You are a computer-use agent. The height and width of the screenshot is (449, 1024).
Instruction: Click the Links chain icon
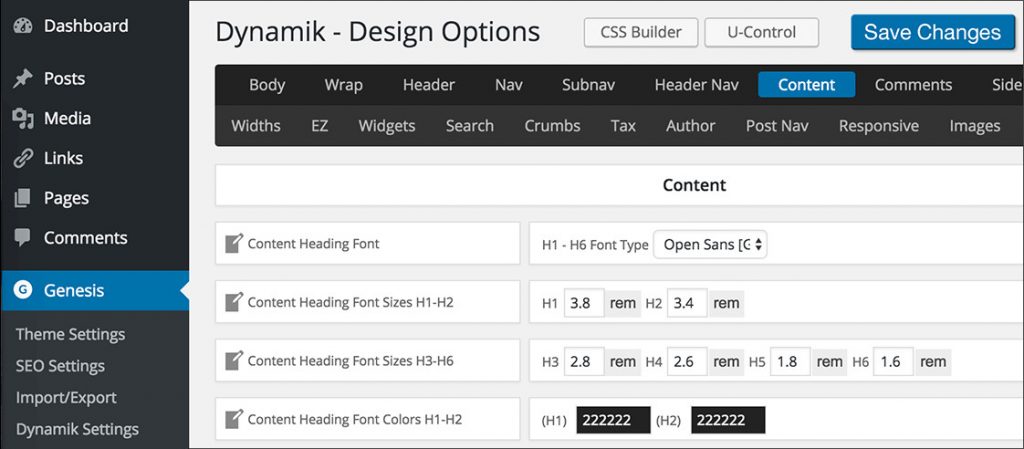(x=23, y=158)
